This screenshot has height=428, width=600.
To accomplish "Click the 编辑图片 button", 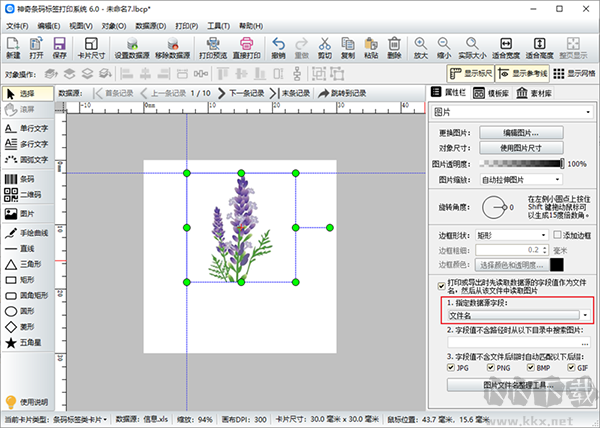I will point(521,133).
